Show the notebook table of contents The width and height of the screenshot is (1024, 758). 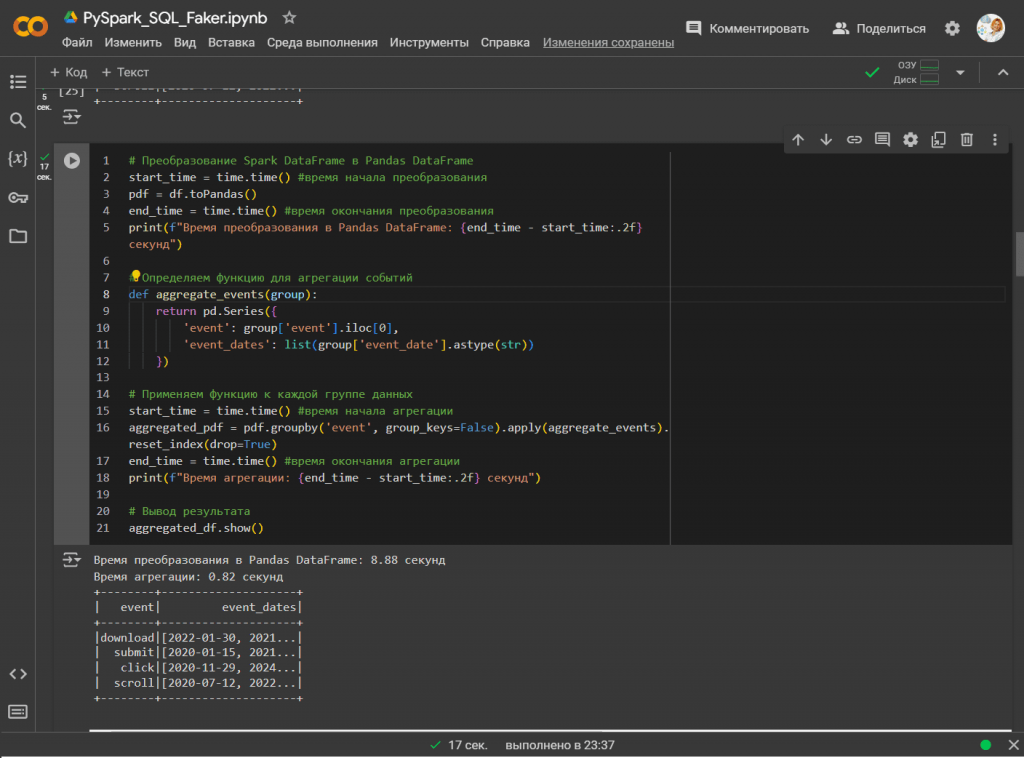(17, 81)
